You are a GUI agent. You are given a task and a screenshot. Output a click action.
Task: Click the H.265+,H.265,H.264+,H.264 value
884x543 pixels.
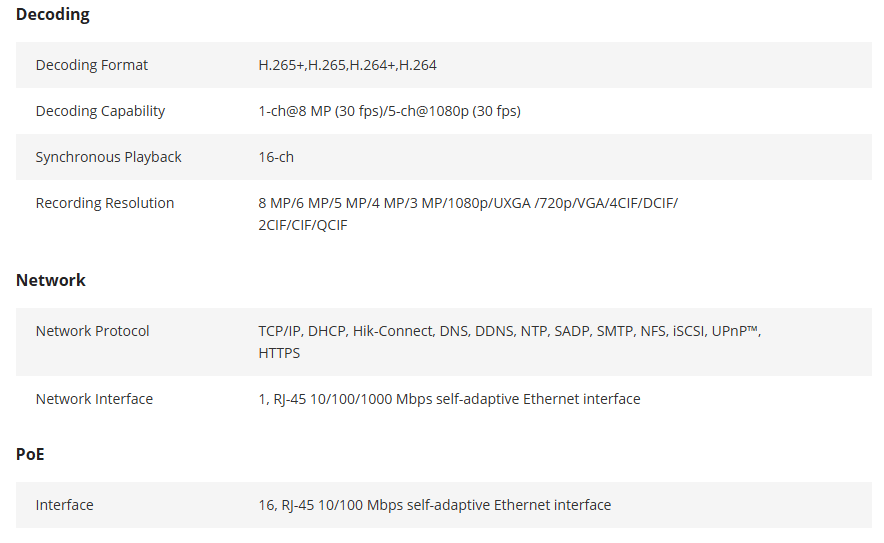tap(347, 65)
